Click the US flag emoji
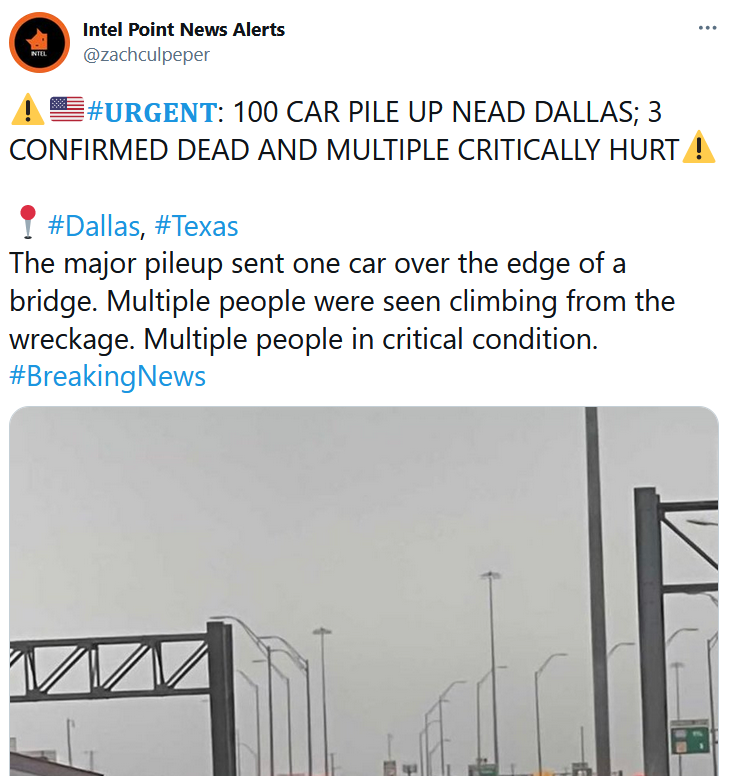Image resolution: width=732 pixels, height=776 pixels. [67, 109]
